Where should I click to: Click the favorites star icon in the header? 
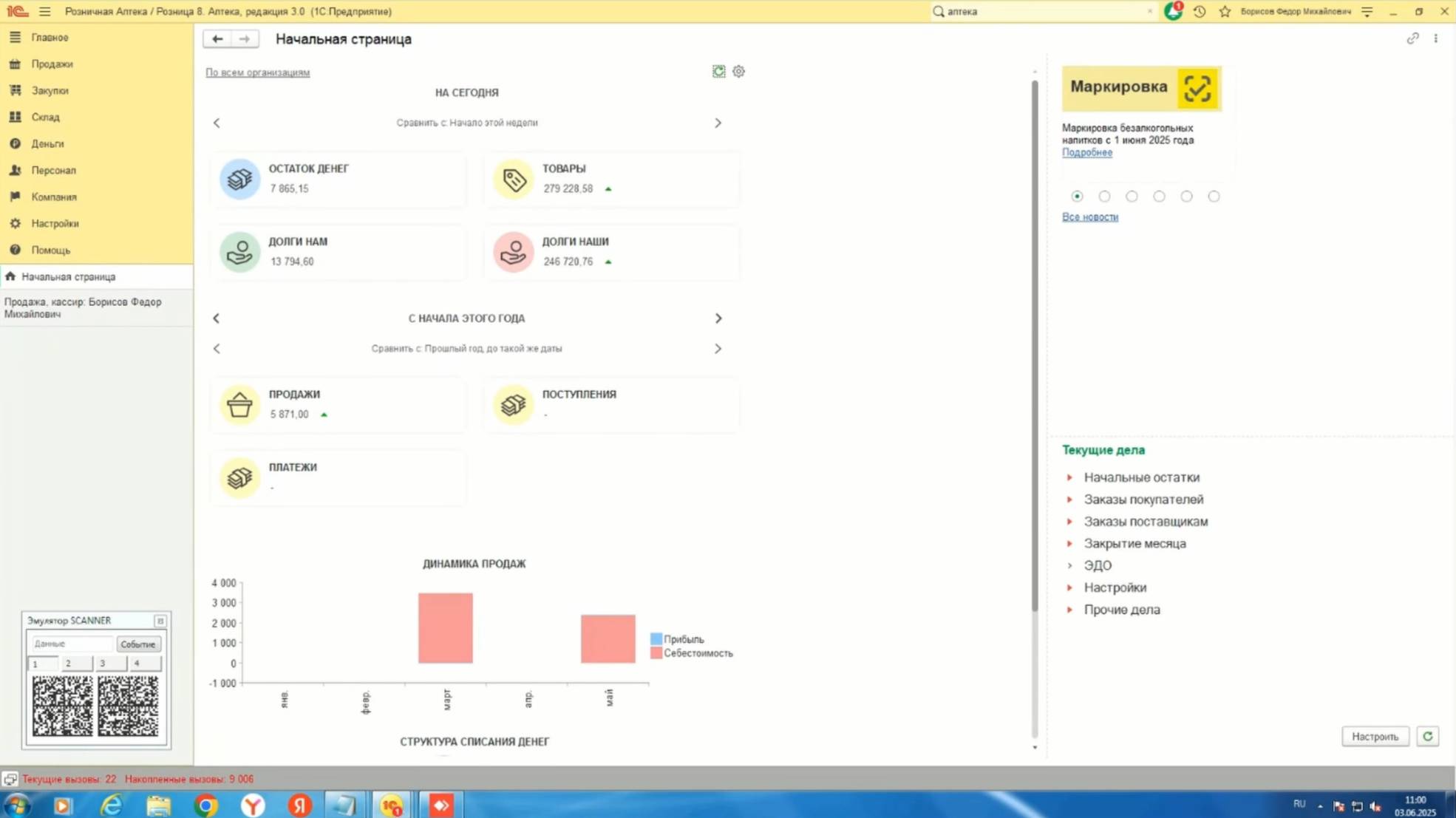(x=1225, y=12)
